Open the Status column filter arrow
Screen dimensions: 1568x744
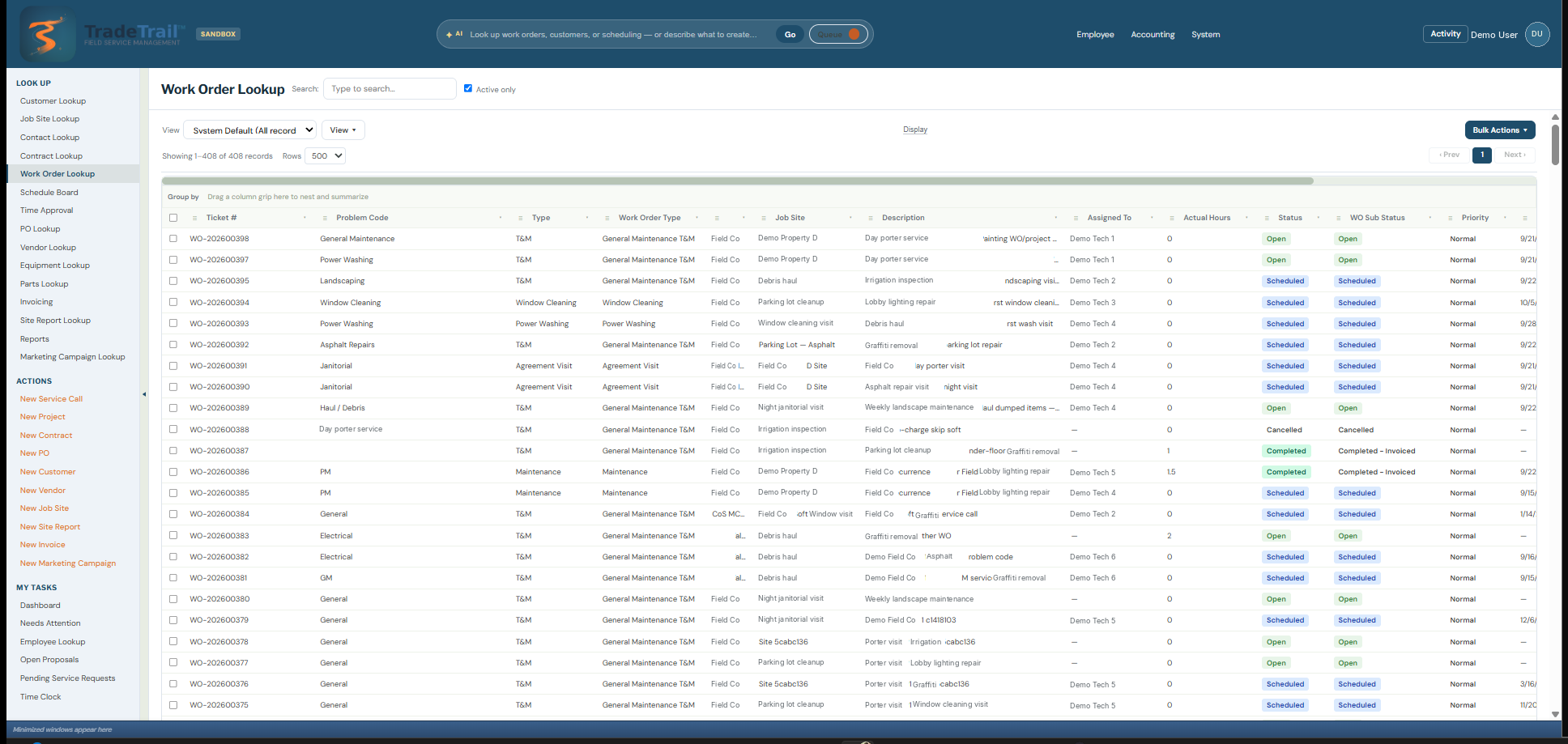(1319, 218)
